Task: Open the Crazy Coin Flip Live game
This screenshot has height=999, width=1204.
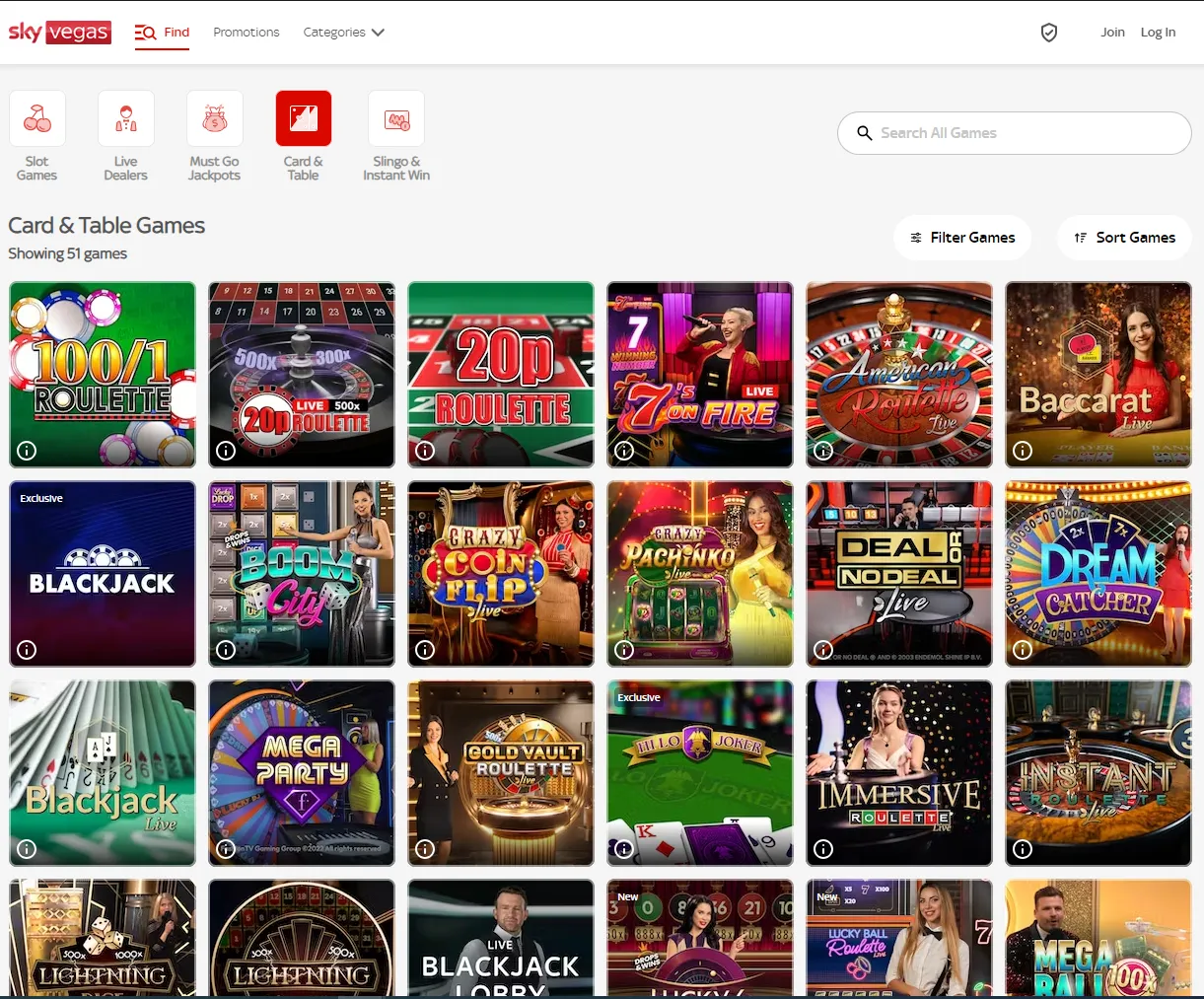Action: tap(501, 574)
